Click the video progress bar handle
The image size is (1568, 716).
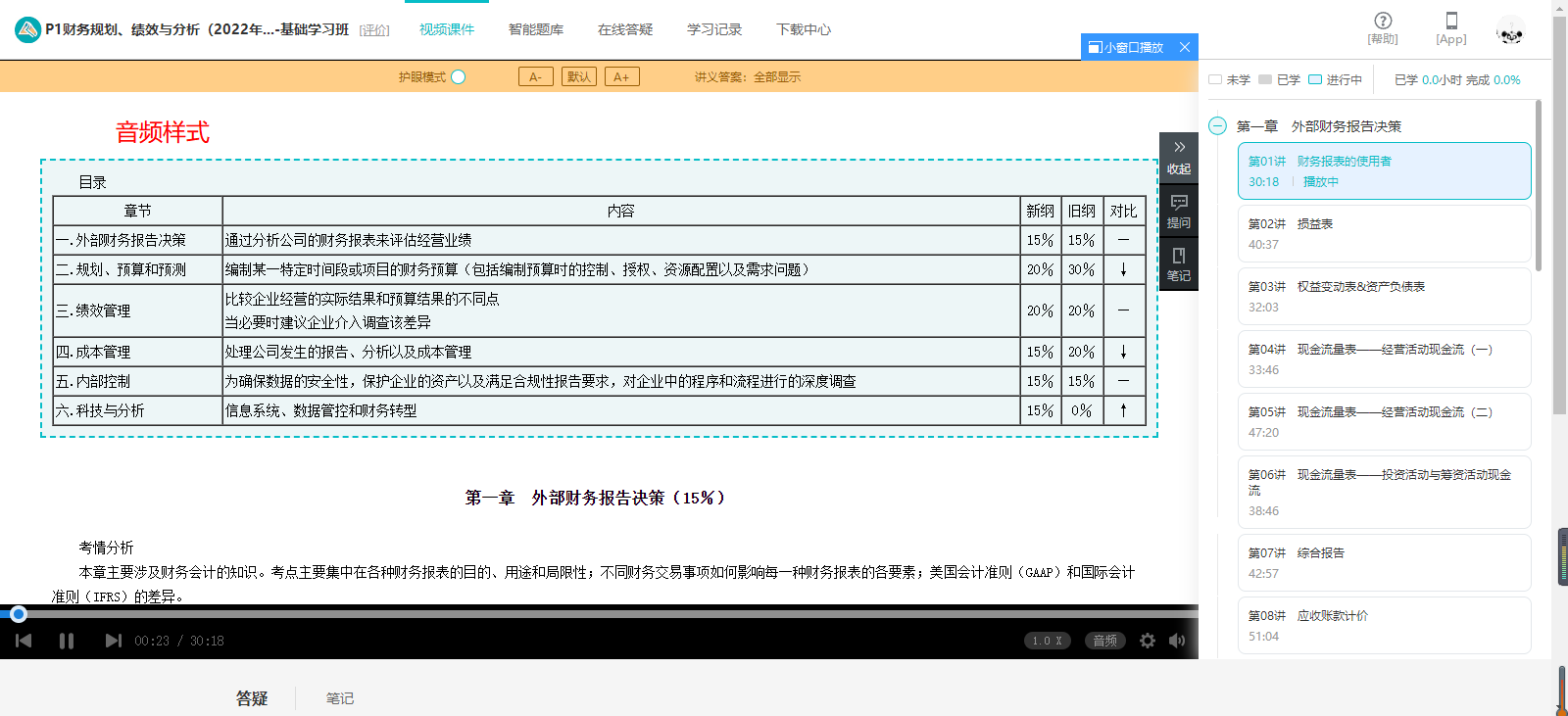(18, 614)
